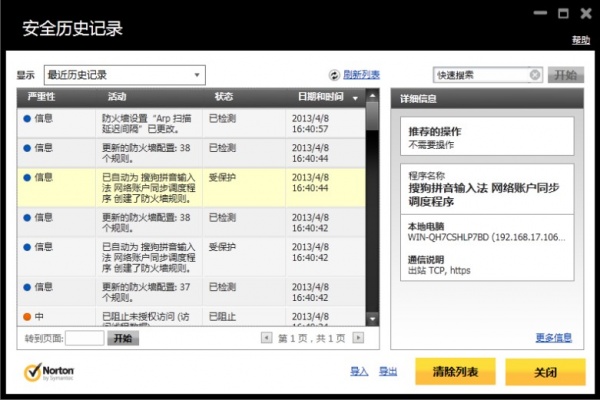Image resolution: width=600 pixels, height=400 pixels.
Task: Minimize the 安全历史记录 window
Action: tap(540, 13)
